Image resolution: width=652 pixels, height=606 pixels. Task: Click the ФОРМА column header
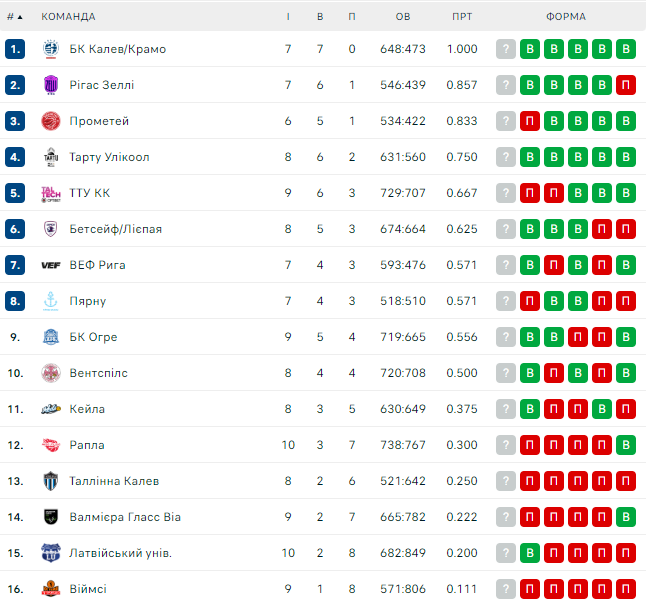coord(566,17)
